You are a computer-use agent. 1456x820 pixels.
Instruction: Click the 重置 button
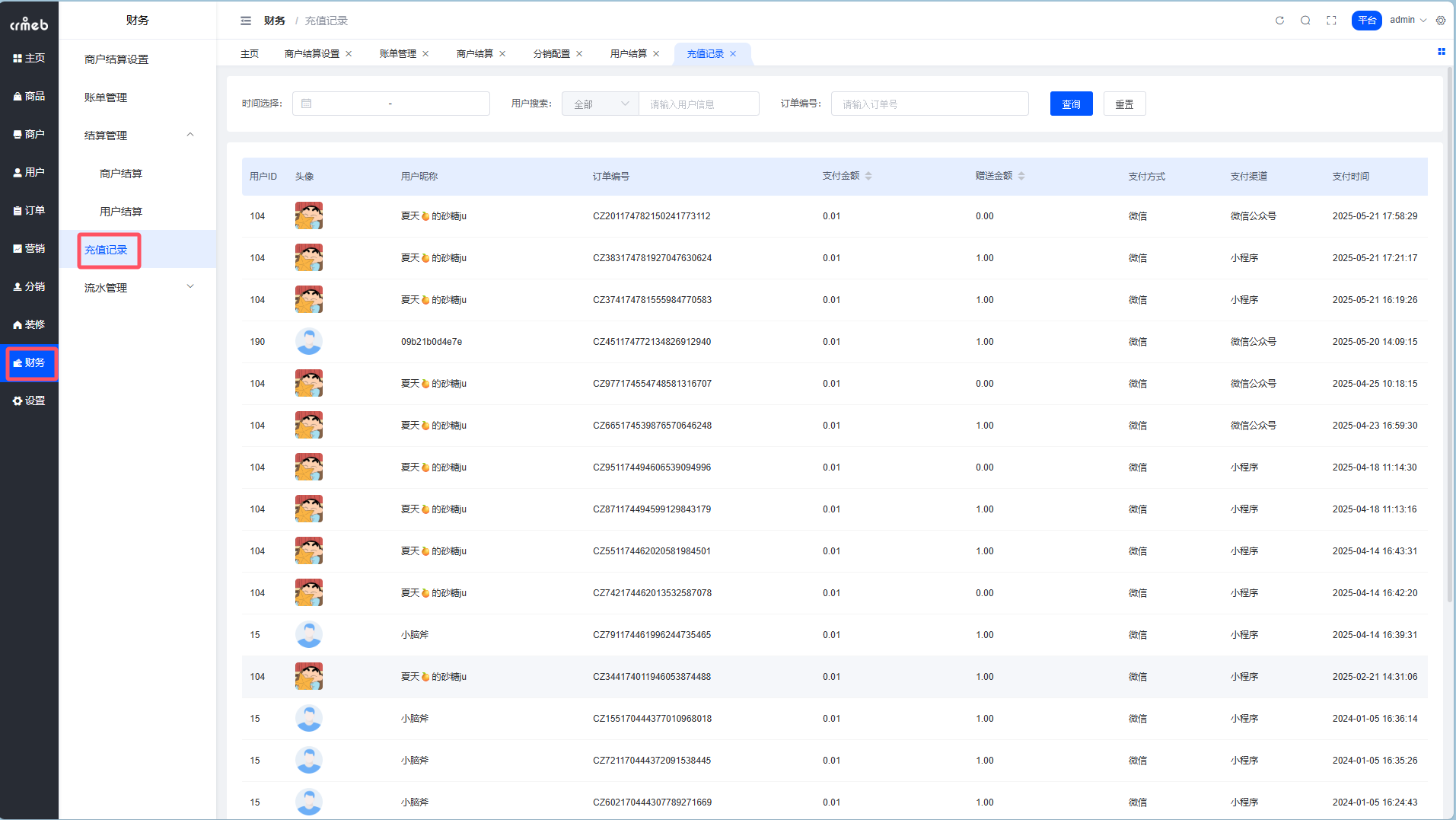(x=1124, y=104)
